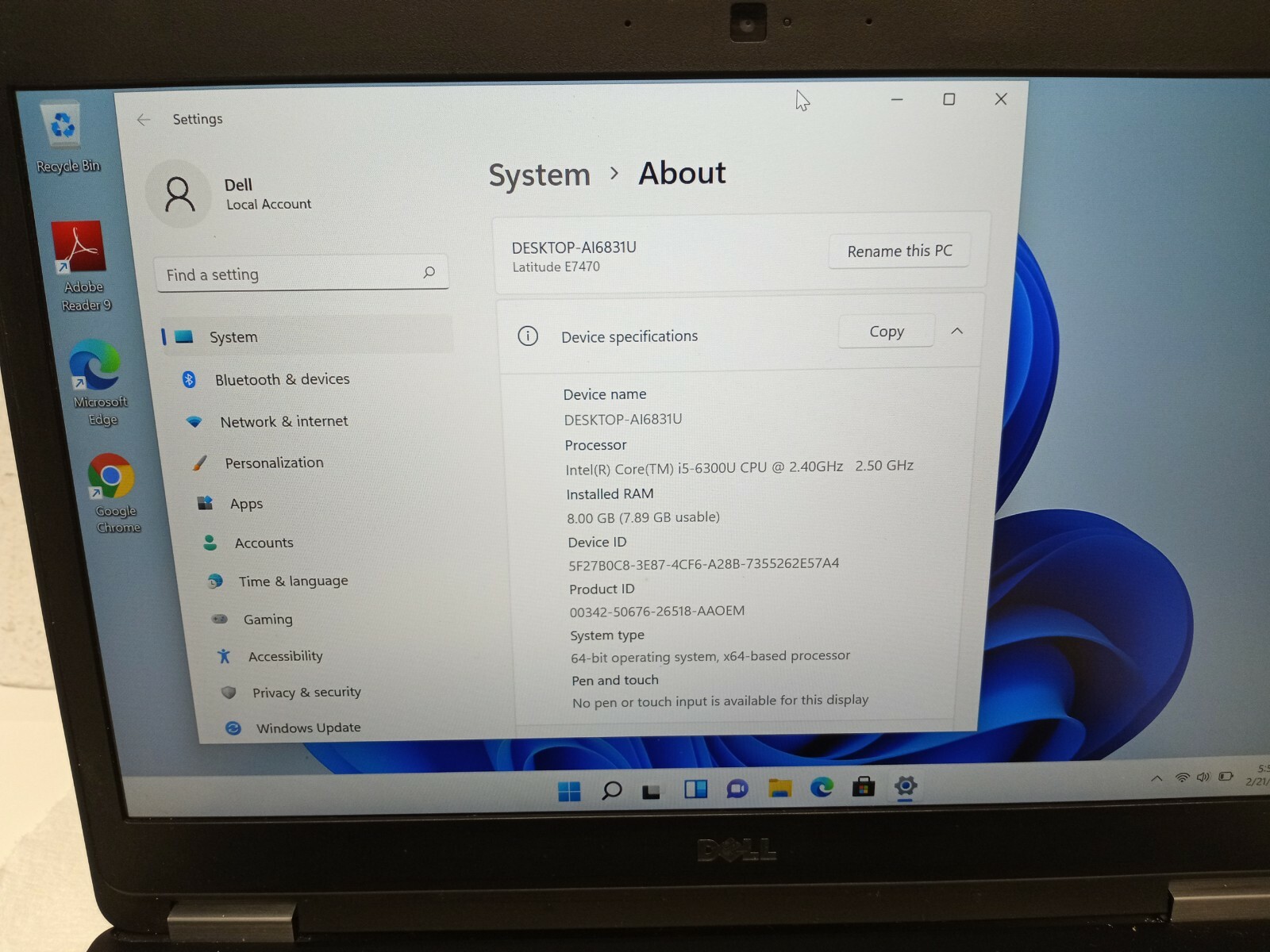
Task: Click the battery icon in system tray
Action: coord(1226,776)
